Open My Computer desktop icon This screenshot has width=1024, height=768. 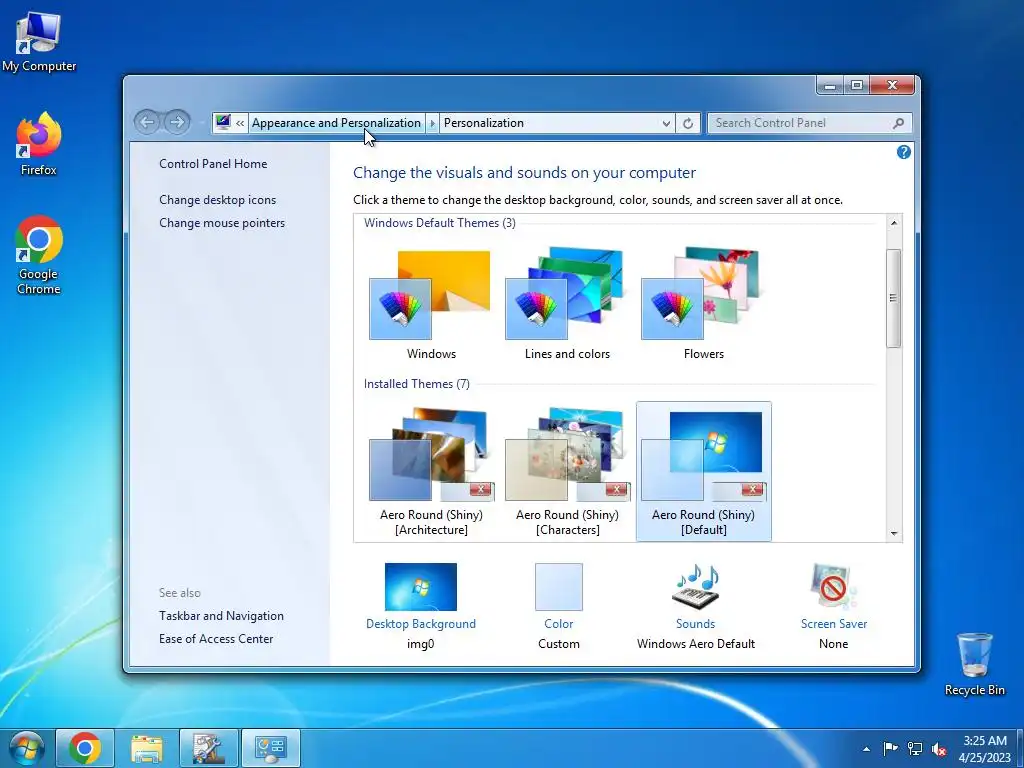pyautogui.click(x=39, y=41)
